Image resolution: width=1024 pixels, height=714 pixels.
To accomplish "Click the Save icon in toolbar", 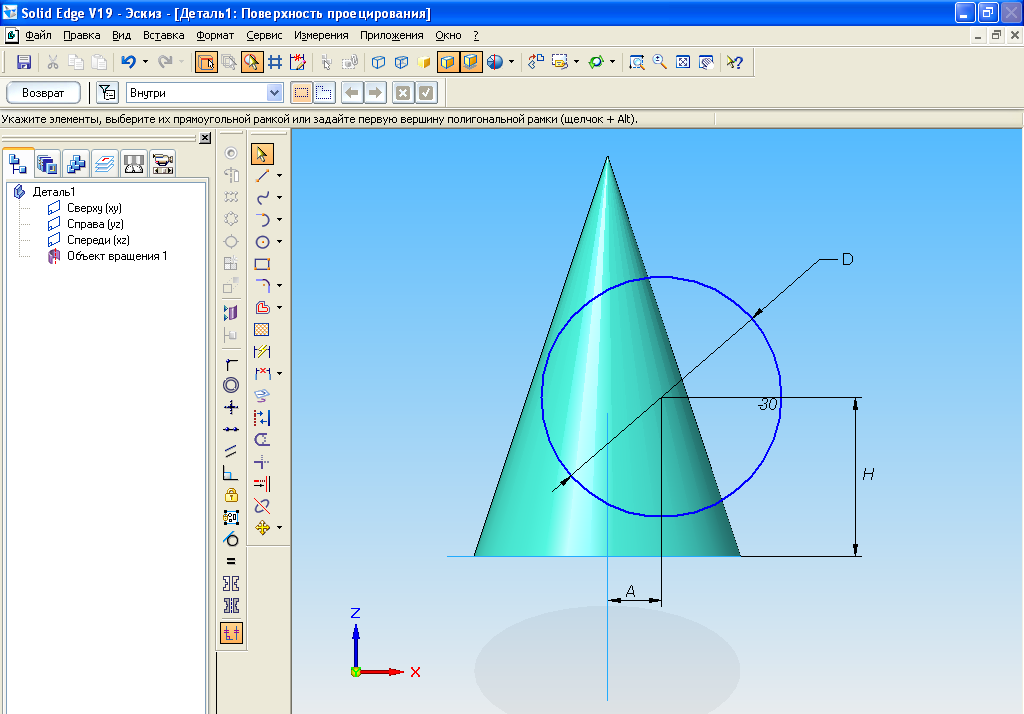I will pyautogui.click(x=24, y=62).
